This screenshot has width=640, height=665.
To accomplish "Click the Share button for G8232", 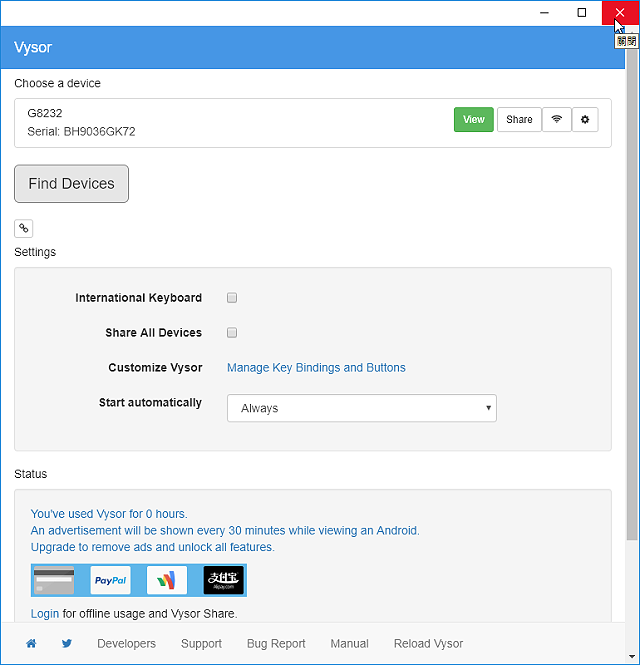I will click(519, 120).
